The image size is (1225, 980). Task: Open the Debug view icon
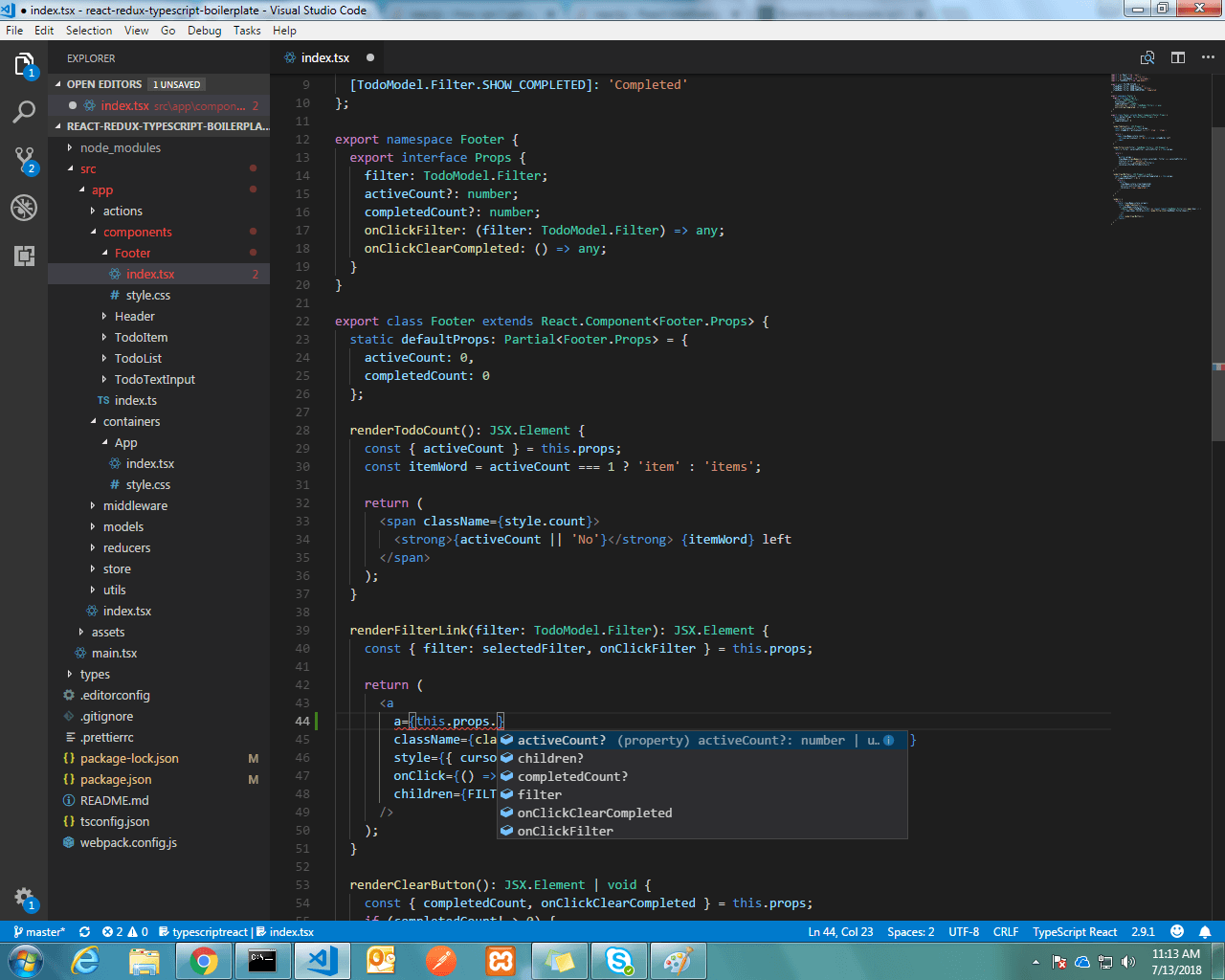tap(24, 207)
